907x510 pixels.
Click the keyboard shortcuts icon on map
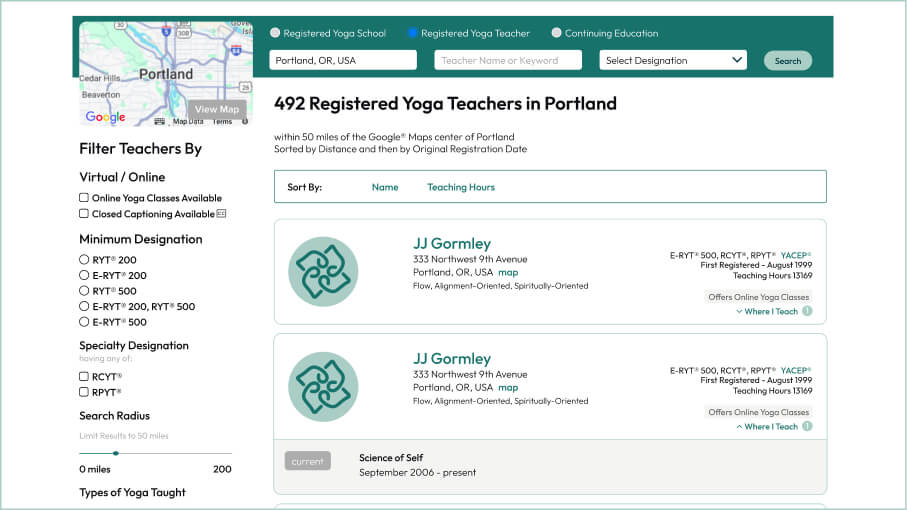point(159,121)
